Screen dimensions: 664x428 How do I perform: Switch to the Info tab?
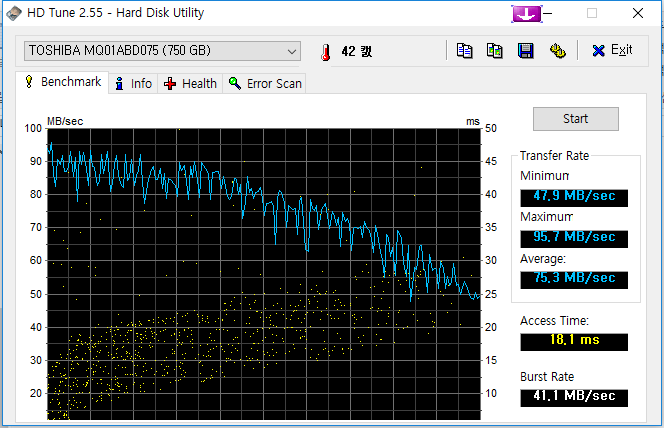tap(133, 83)
